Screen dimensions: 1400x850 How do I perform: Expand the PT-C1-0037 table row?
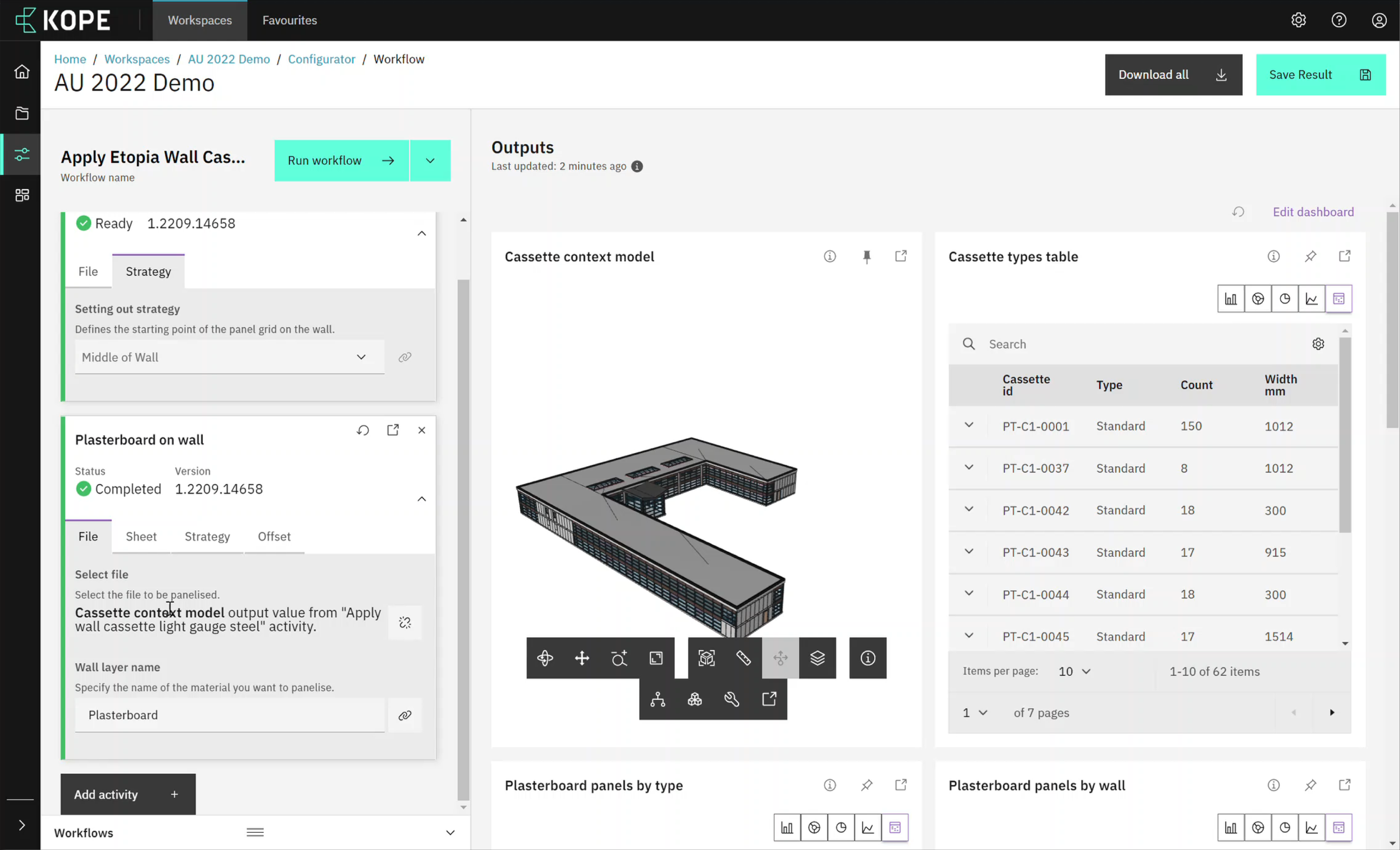point(969,468)
